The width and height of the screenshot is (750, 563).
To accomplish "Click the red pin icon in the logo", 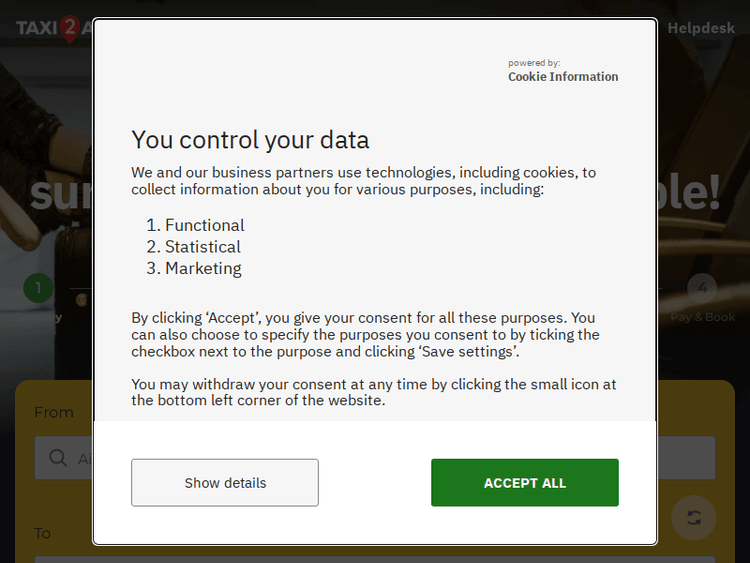I will coord(69,30).
